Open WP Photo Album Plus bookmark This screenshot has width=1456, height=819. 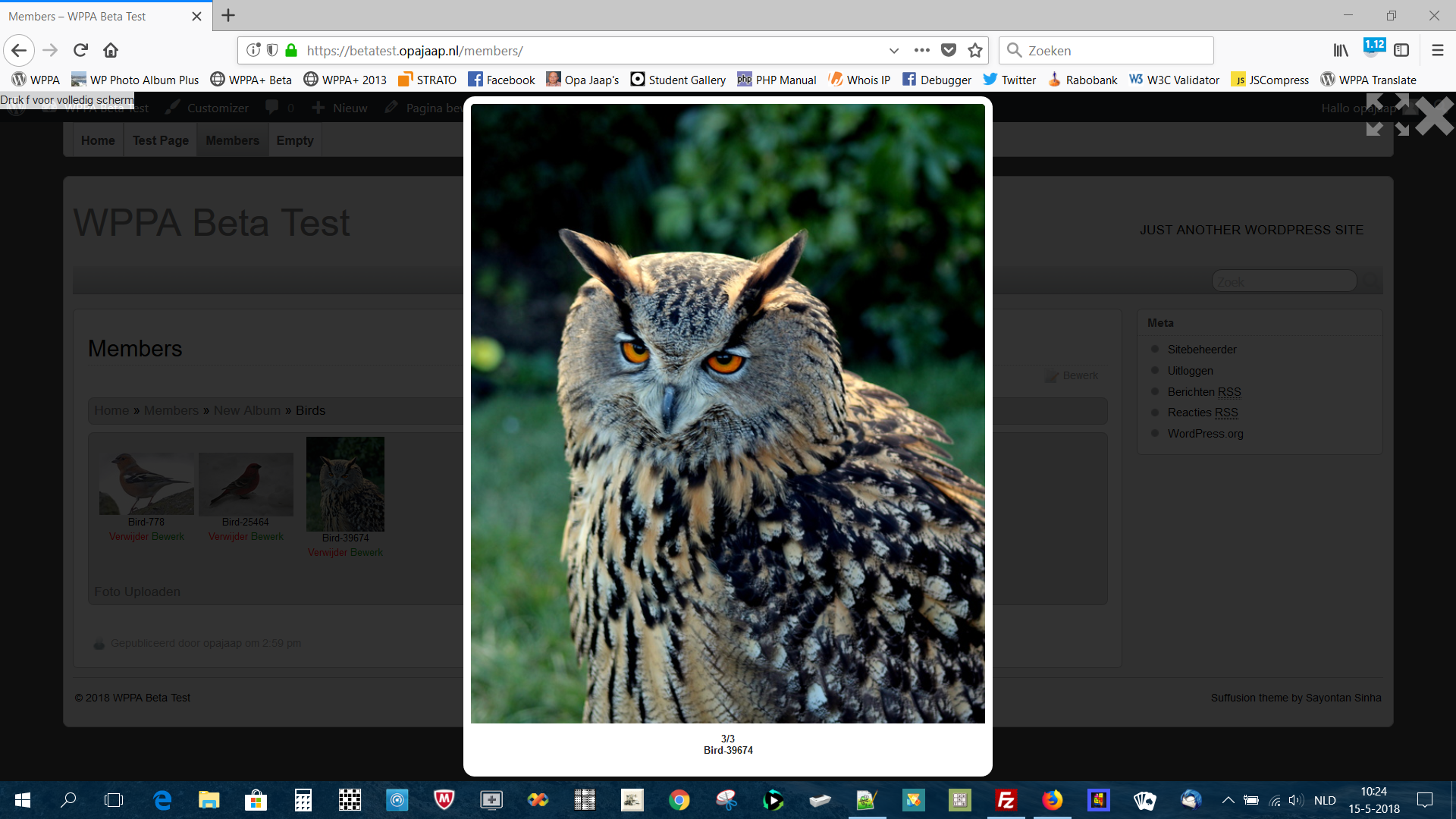pyautogui.click(x=135, y=80)
